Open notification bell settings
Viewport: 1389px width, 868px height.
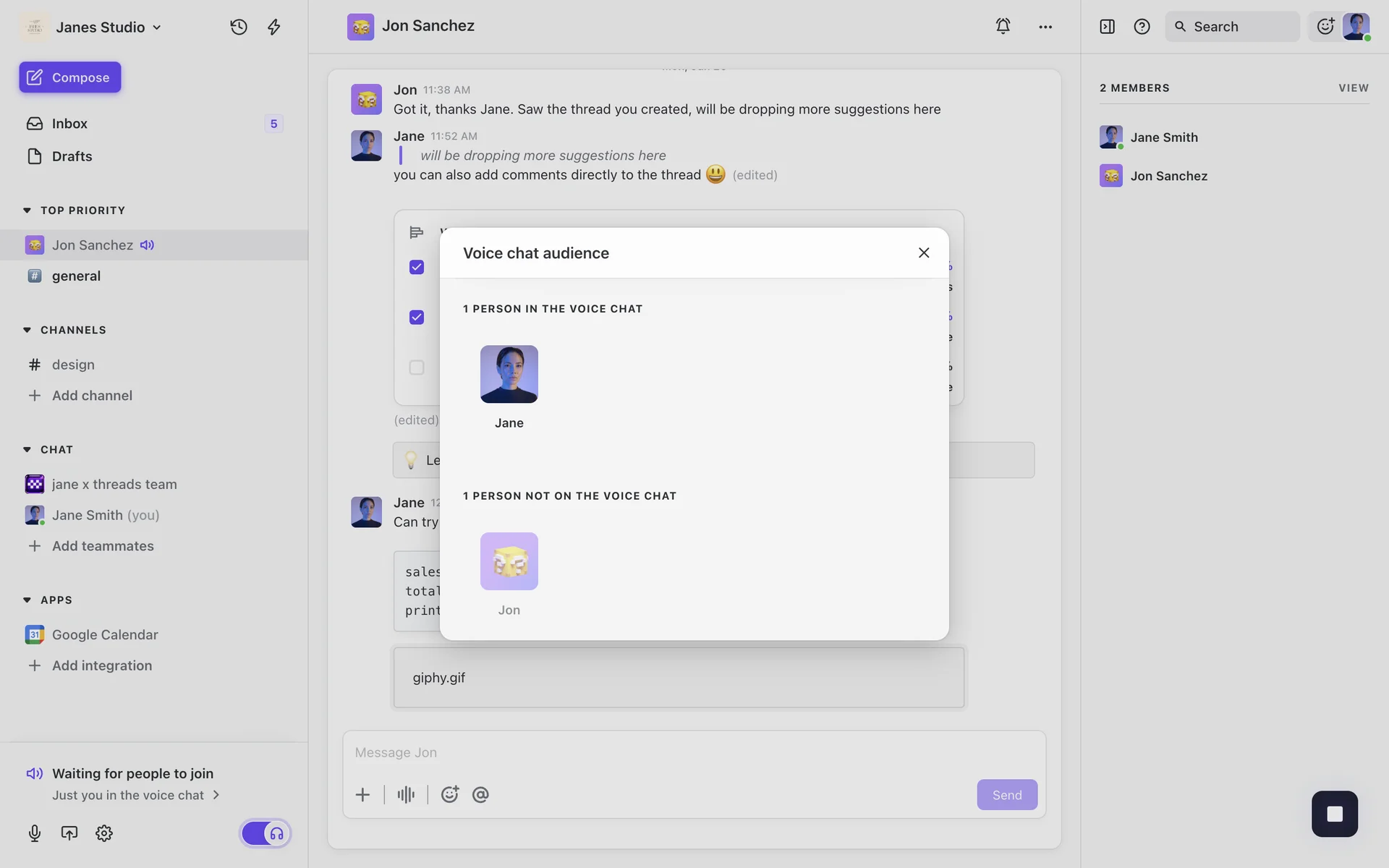pos(1003,26)
